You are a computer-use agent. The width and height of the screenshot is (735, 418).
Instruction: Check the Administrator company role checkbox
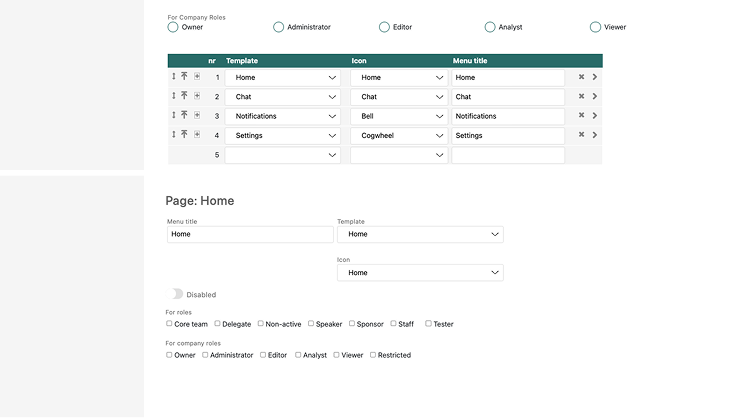pos(205,355)
